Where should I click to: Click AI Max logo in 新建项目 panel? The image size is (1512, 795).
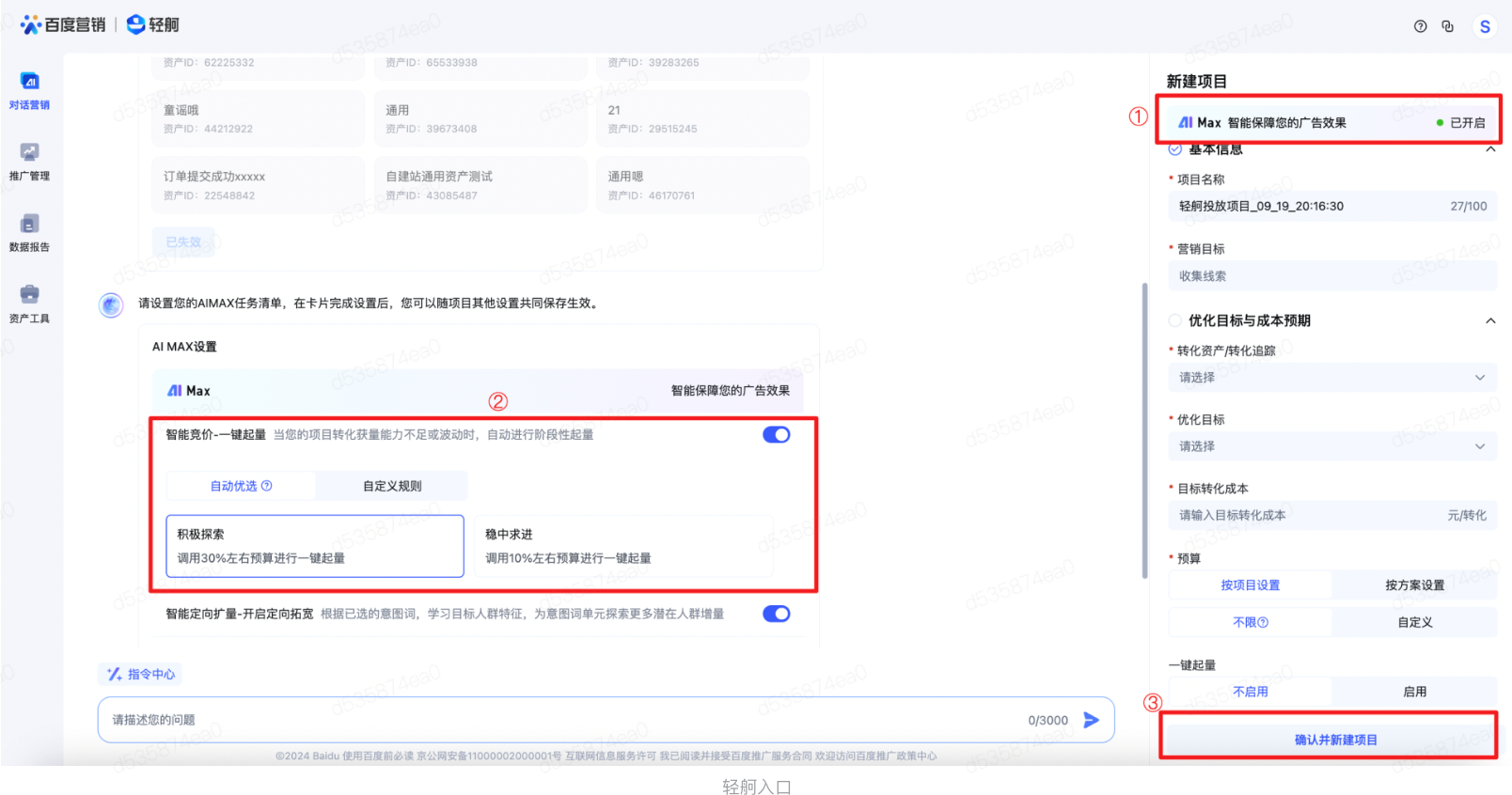click(x=1199, y=122)
